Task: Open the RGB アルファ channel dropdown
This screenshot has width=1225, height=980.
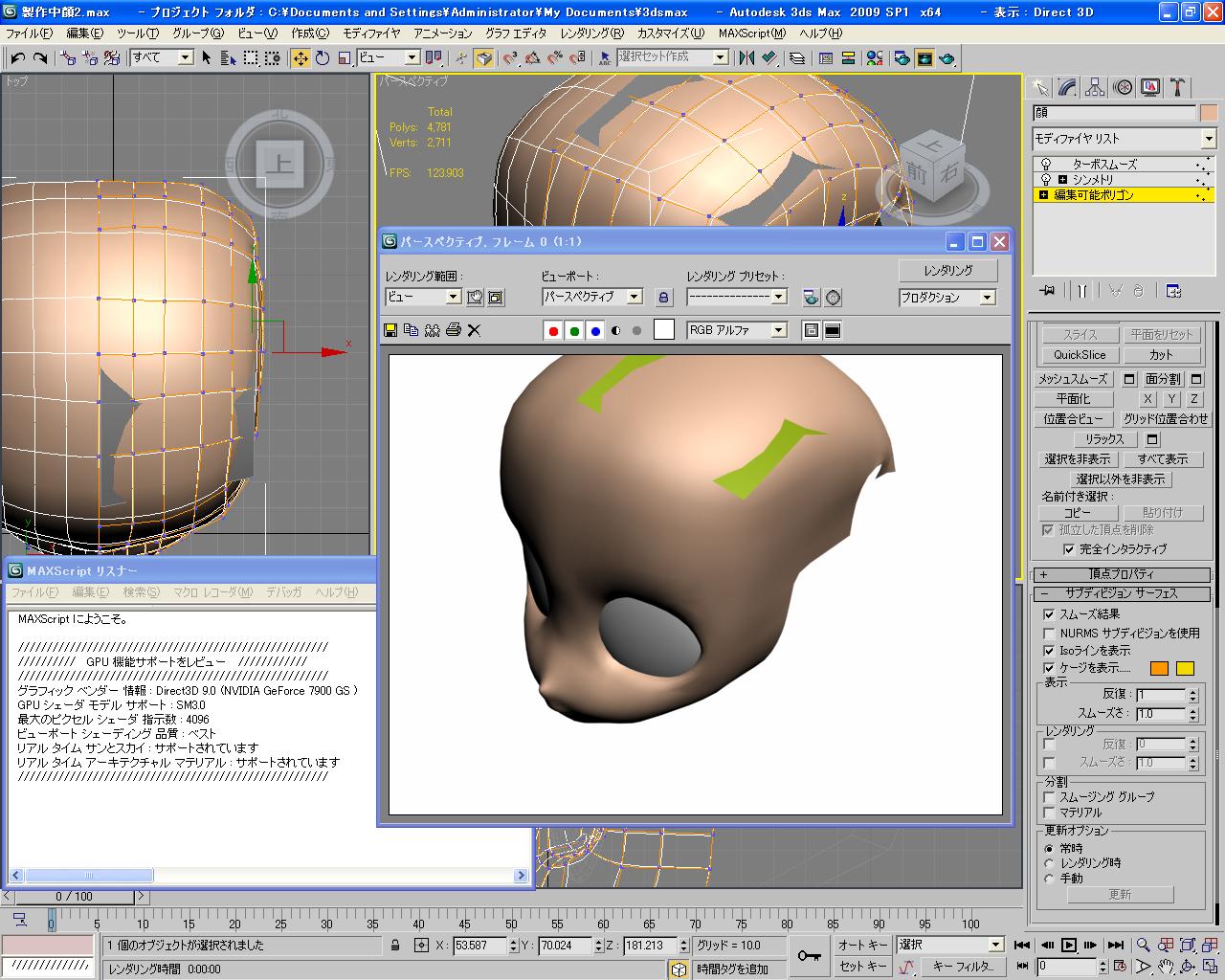Action: tap(778, 330)
